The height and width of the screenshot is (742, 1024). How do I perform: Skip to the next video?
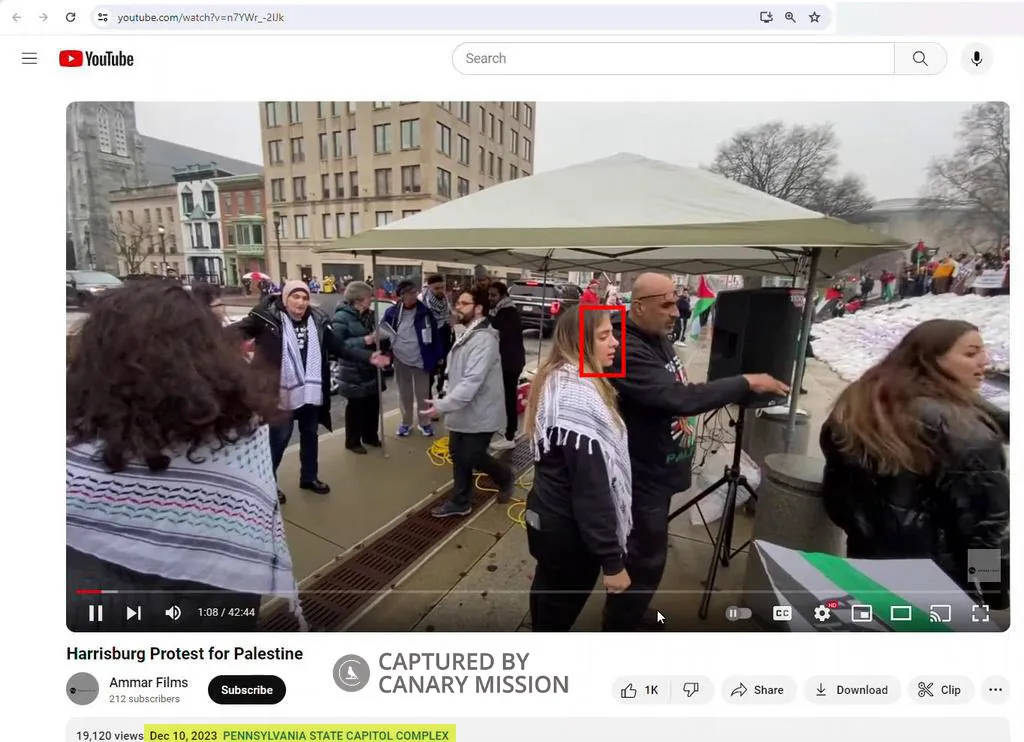134,613
